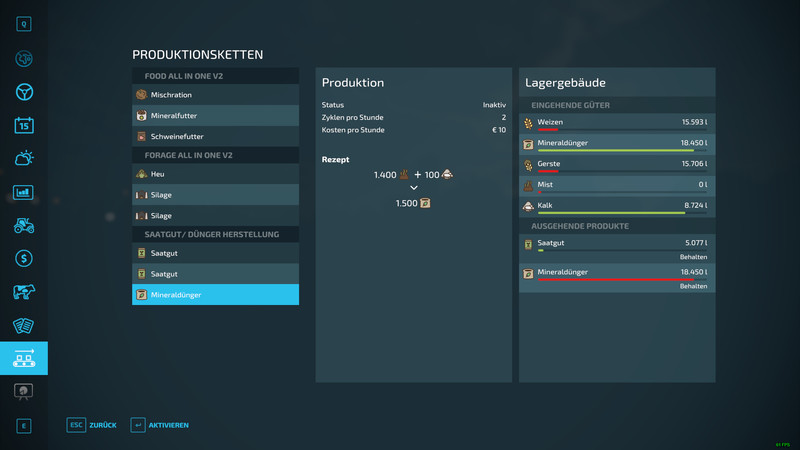Toggle Saatgut output mode Behalten
This screenshot has height=450, width=800.
(693, 257)
